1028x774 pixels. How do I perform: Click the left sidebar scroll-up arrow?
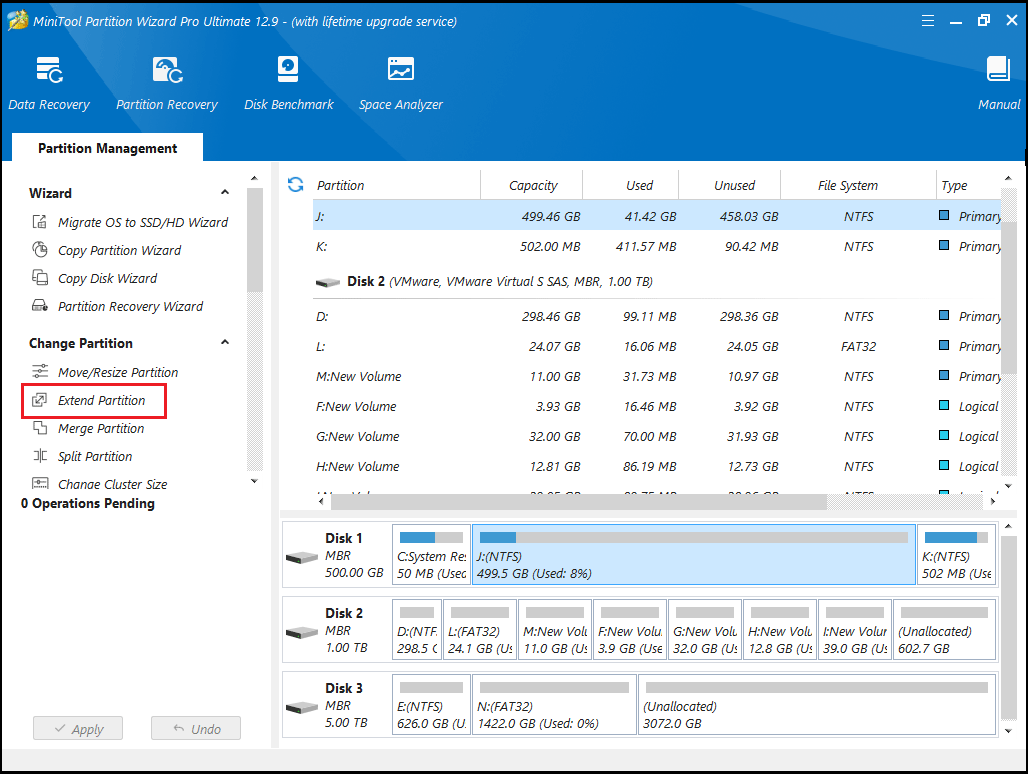254,178
